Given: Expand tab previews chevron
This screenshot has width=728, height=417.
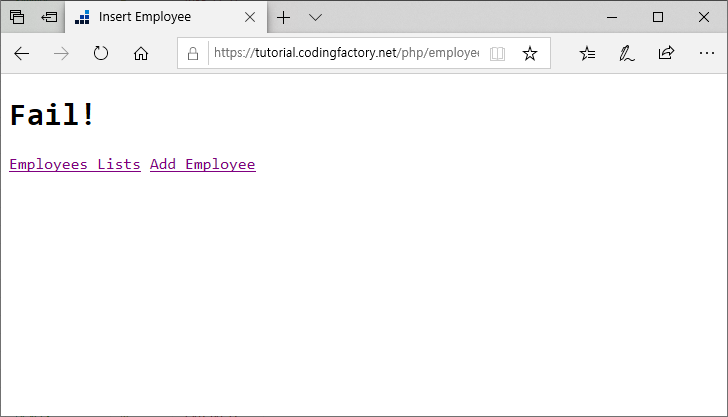Looking at the screenshot, I should [315, 17].
